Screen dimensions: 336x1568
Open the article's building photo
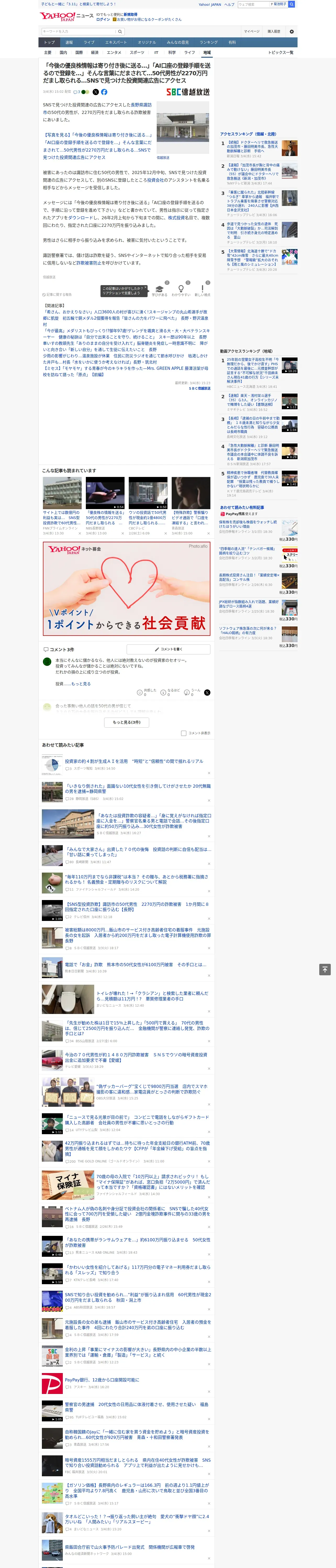coord(183,128)
